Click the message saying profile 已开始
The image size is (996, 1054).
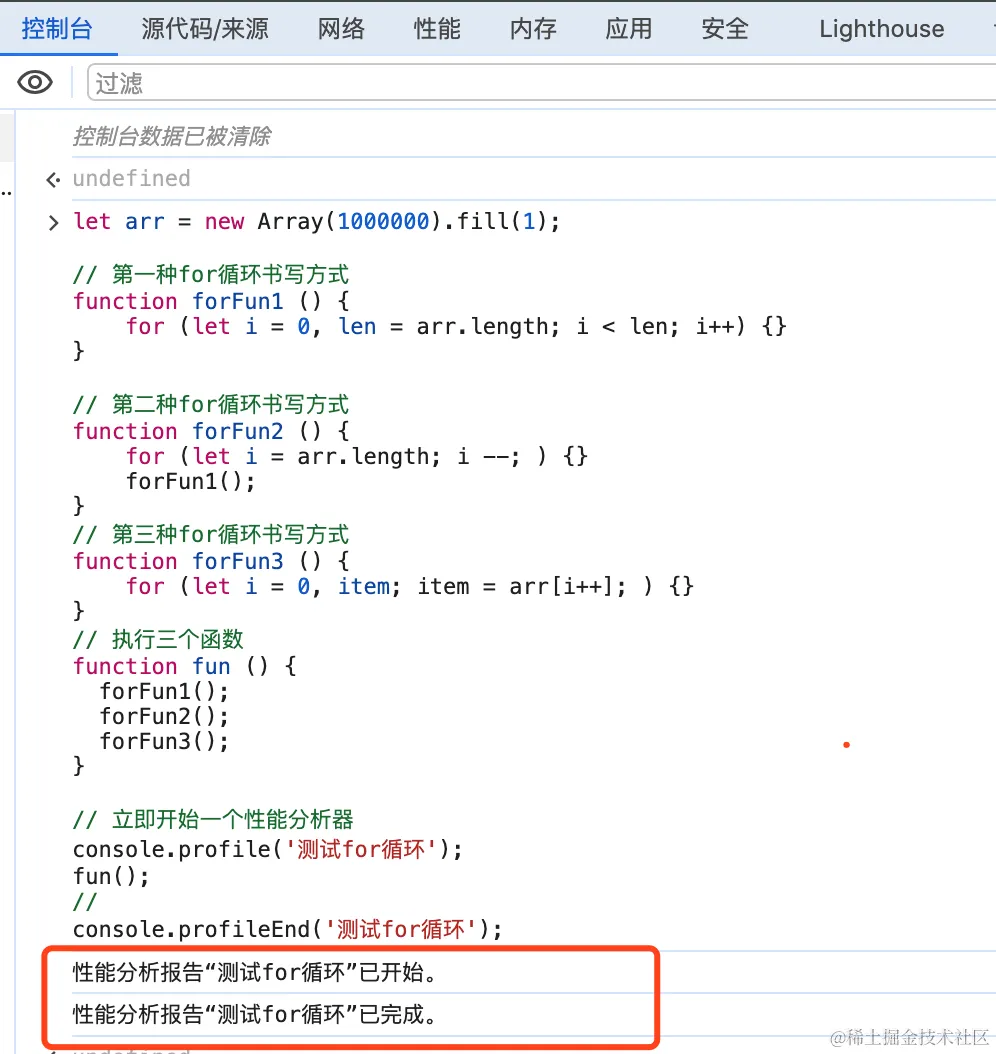click(x=255, y=971)
